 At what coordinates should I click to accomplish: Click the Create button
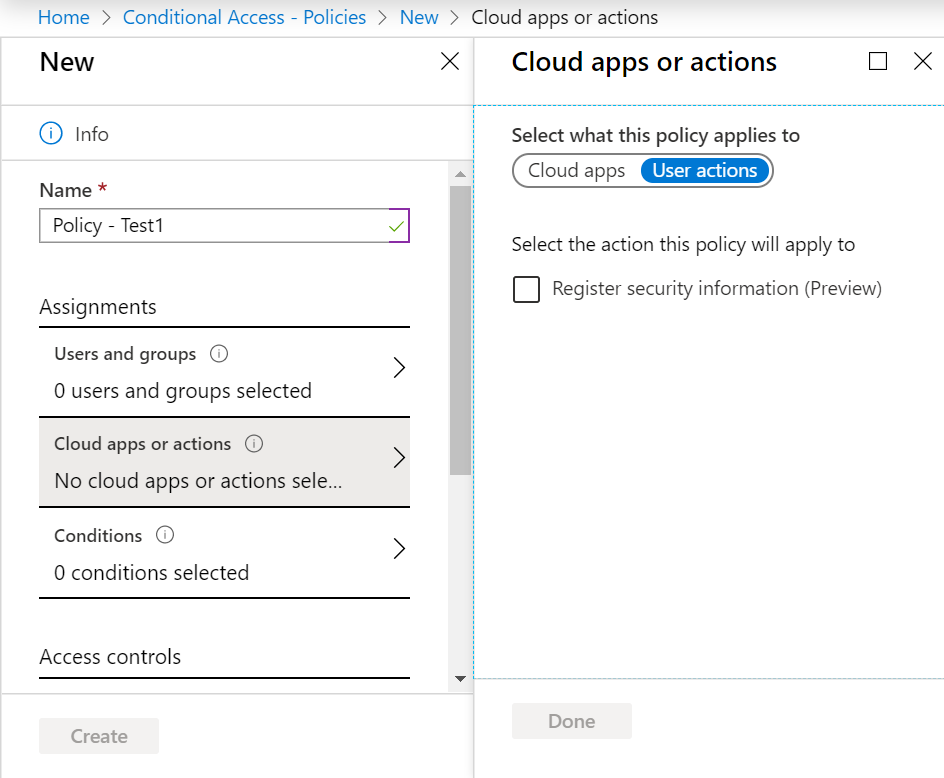pos(99,736)
